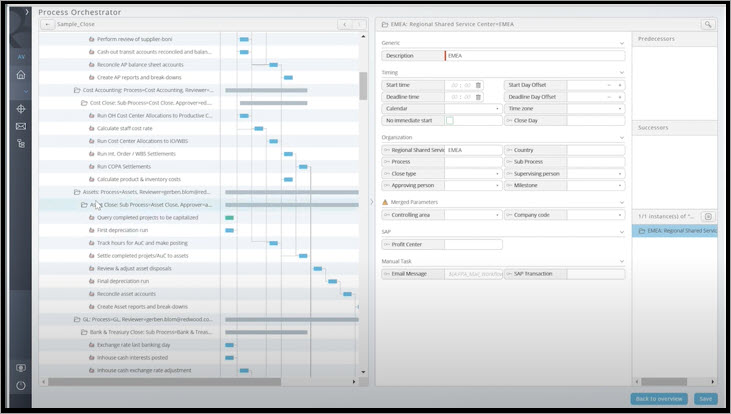Expand the left navigation sidebar chevron
The width and height of the screenshot is (731, 414).
click(27, 12)
